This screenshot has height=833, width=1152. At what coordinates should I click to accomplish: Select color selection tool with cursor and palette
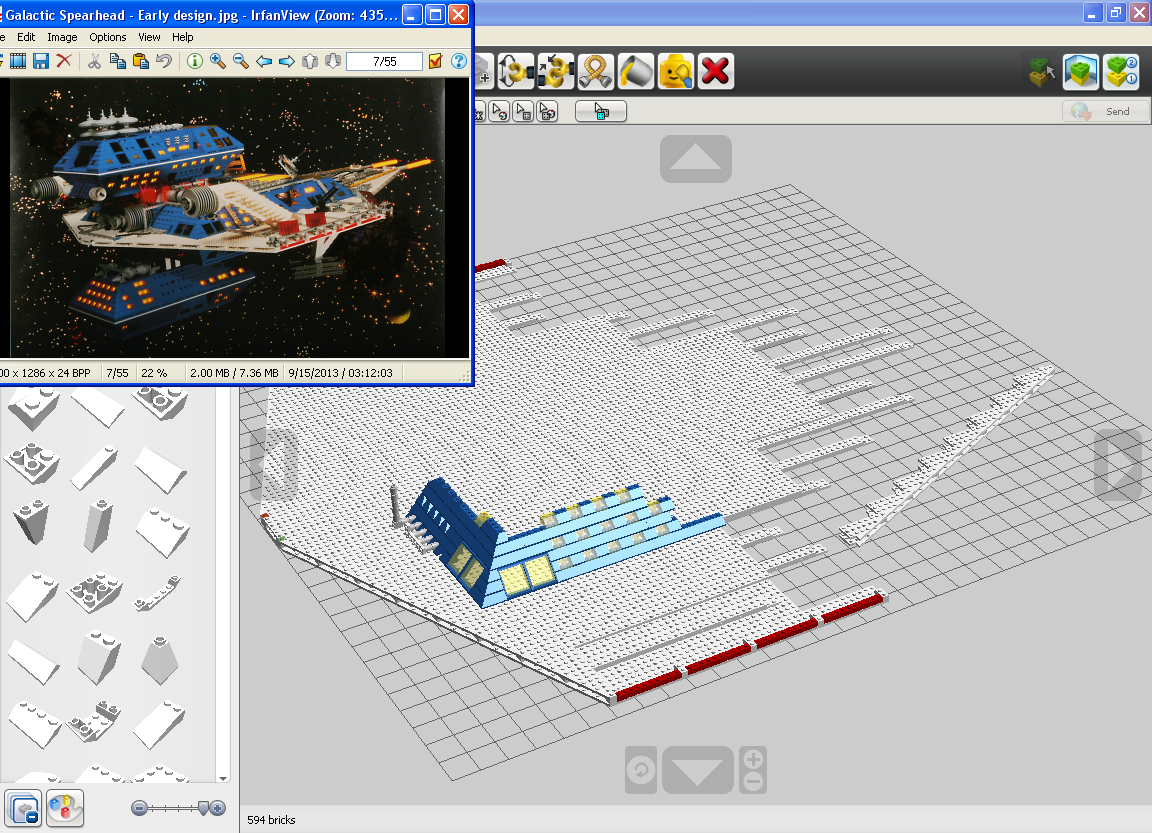pos(500,112)
